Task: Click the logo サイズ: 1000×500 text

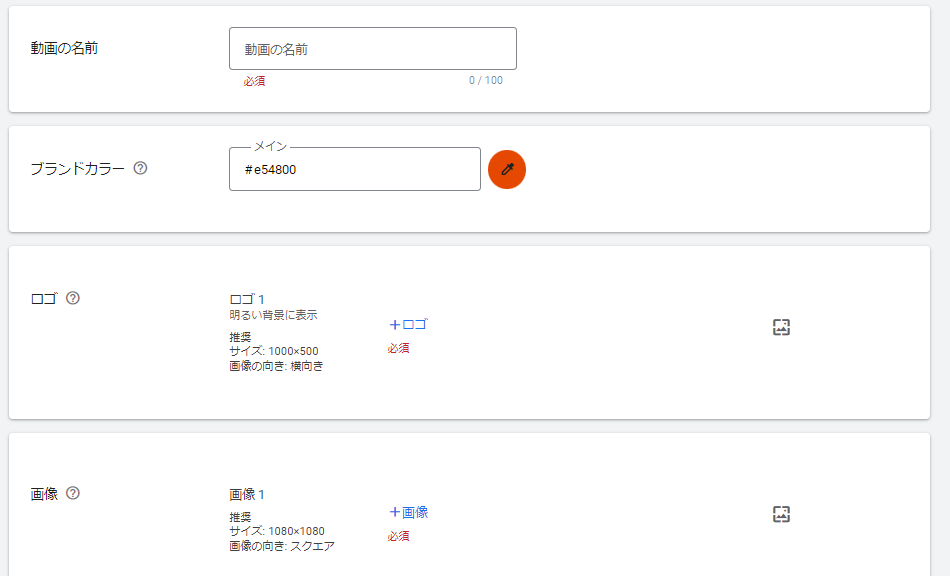Action: point(274,351)
